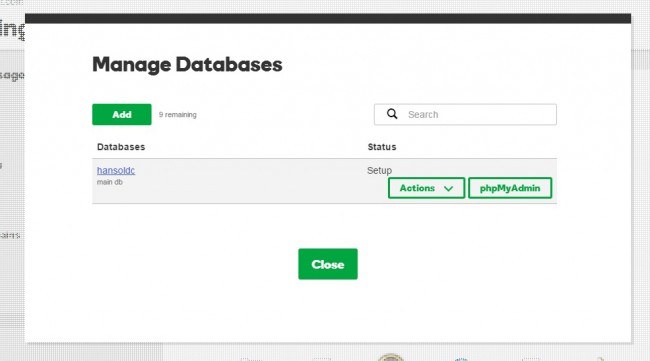Viewport: 650px width, 361px height.
Task: Click the Databases column header
Action: [121, 147]
